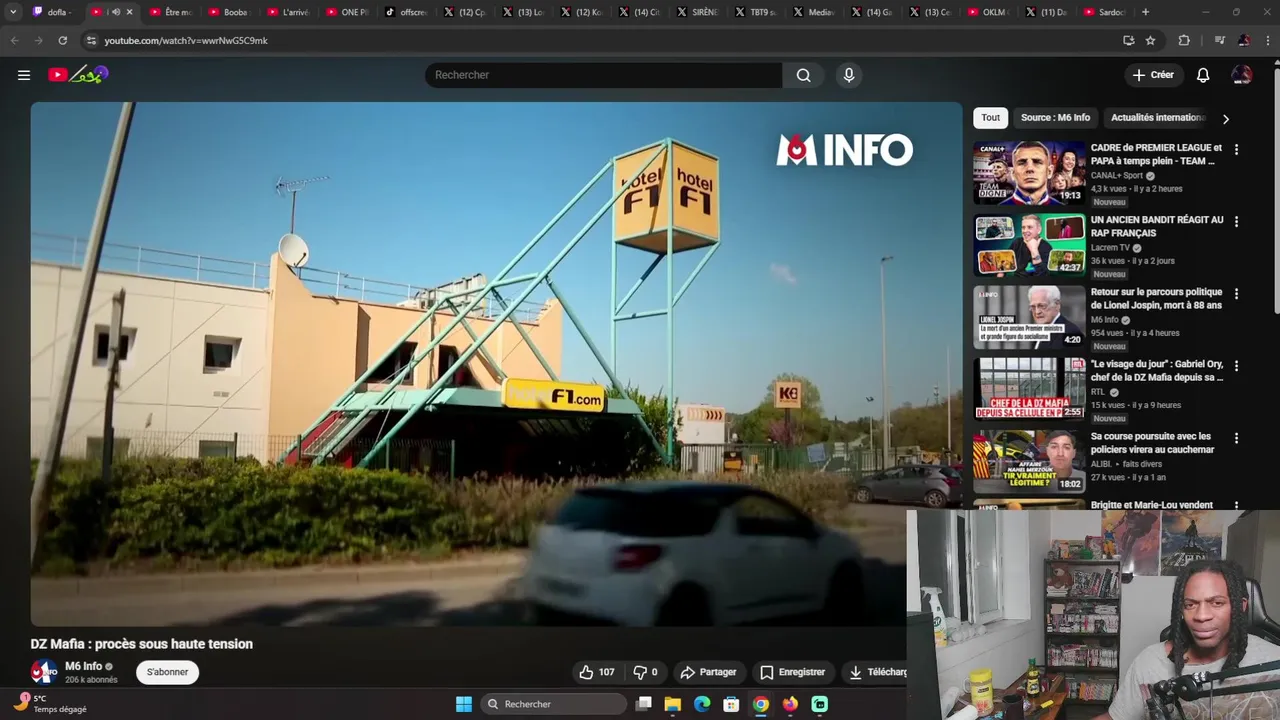Open YouTube notifications bell
The width and height of the screenshot is (1280, 720).
[1203, 75]
